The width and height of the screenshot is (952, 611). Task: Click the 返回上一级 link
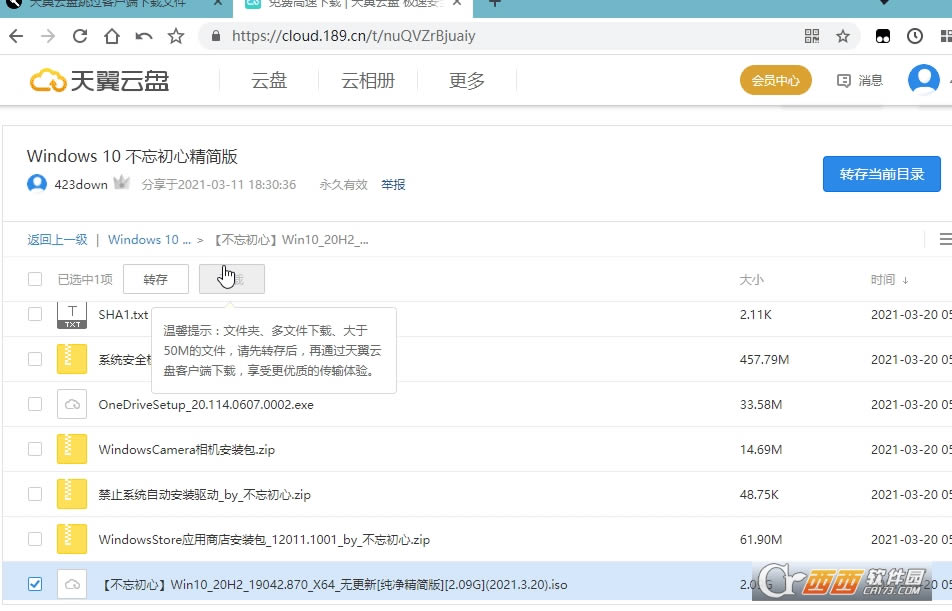click(x=57, y=240)
